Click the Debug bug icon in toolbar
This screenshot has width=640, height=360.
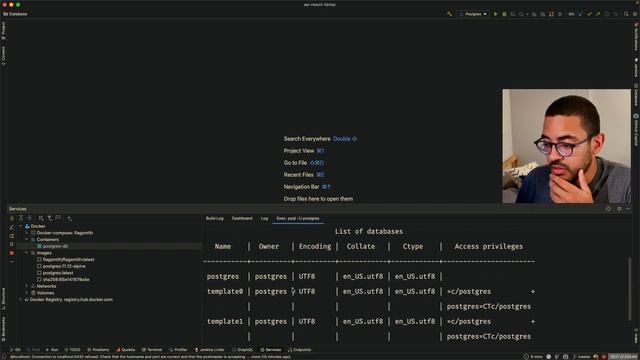(x=504, y=14)
